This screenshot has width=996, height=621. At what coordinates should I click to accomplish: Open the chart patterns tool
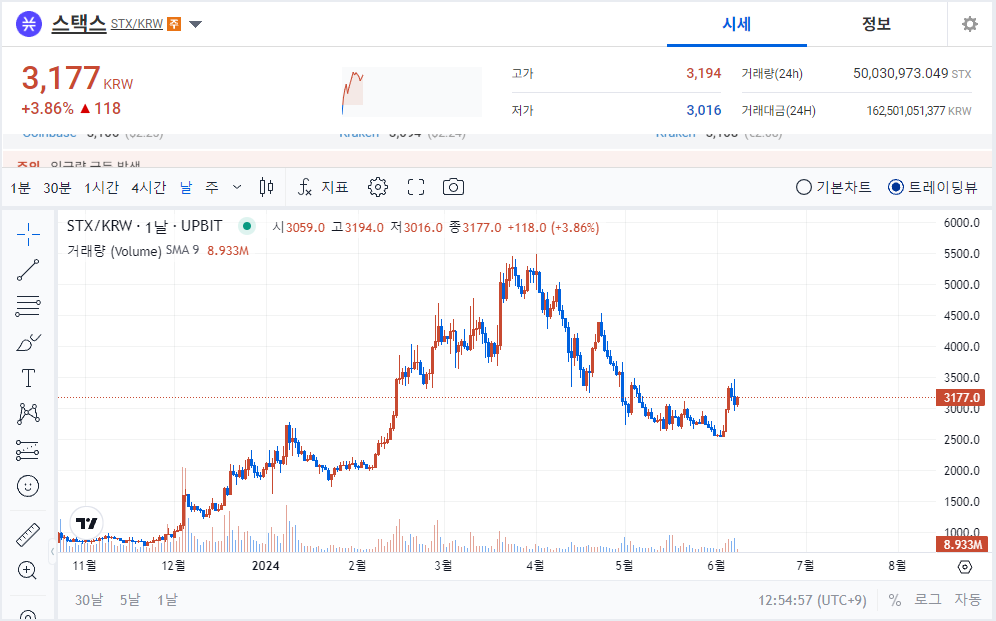click(x=28, y=414)
